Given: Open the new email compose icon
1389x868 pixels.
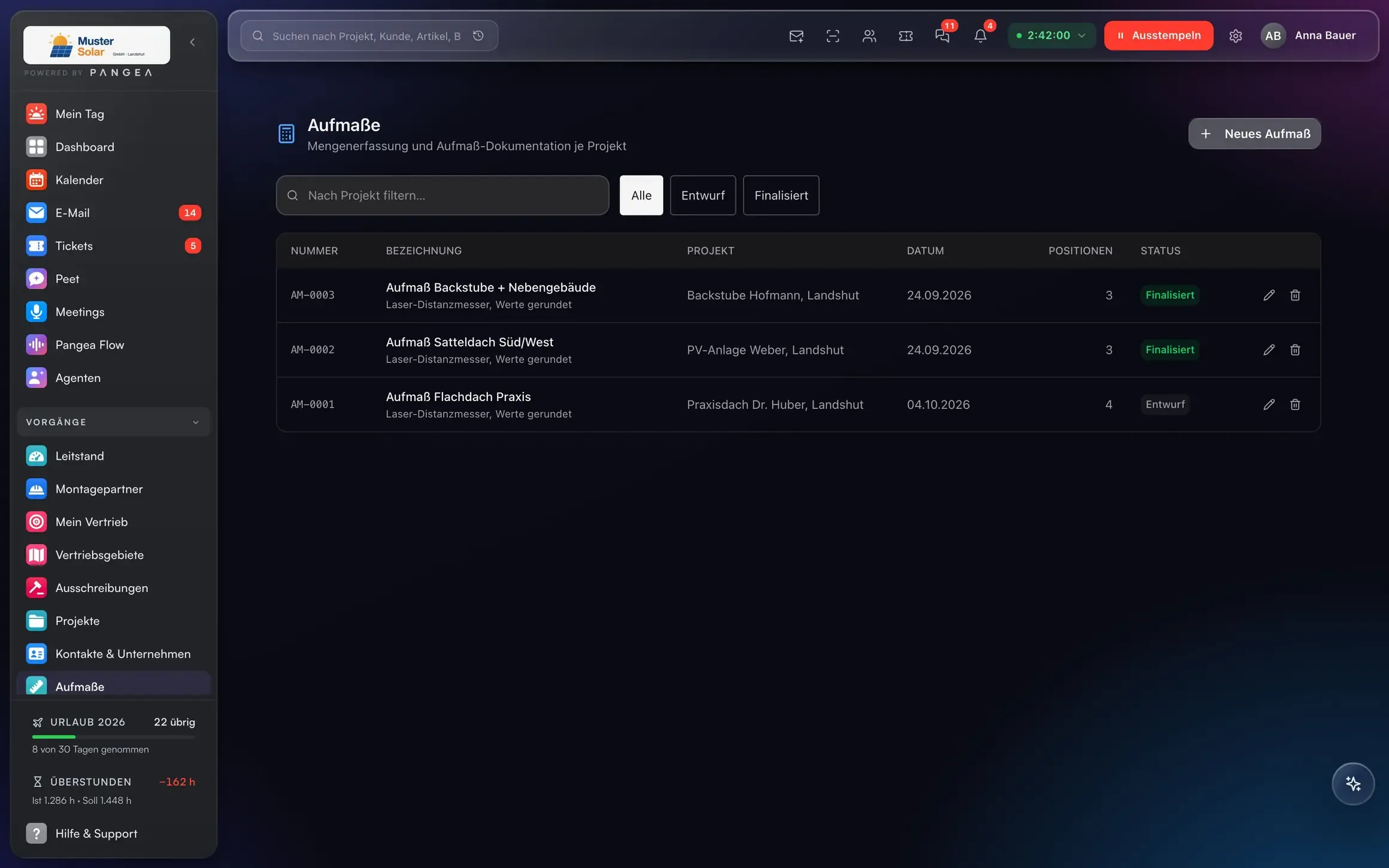Looking at the screenshot, I should (796, 36).
